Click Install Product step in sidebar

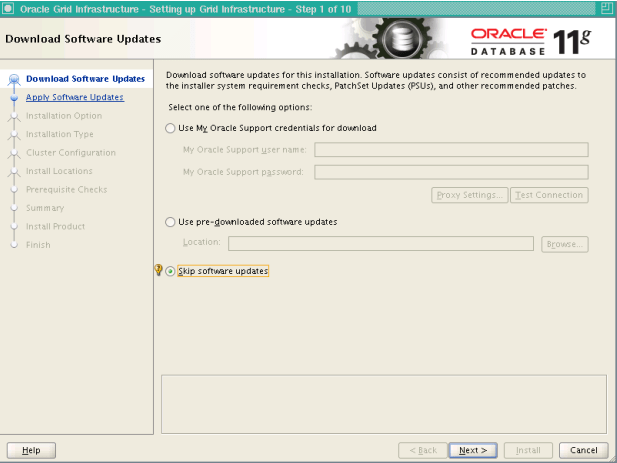click(55, 227)
